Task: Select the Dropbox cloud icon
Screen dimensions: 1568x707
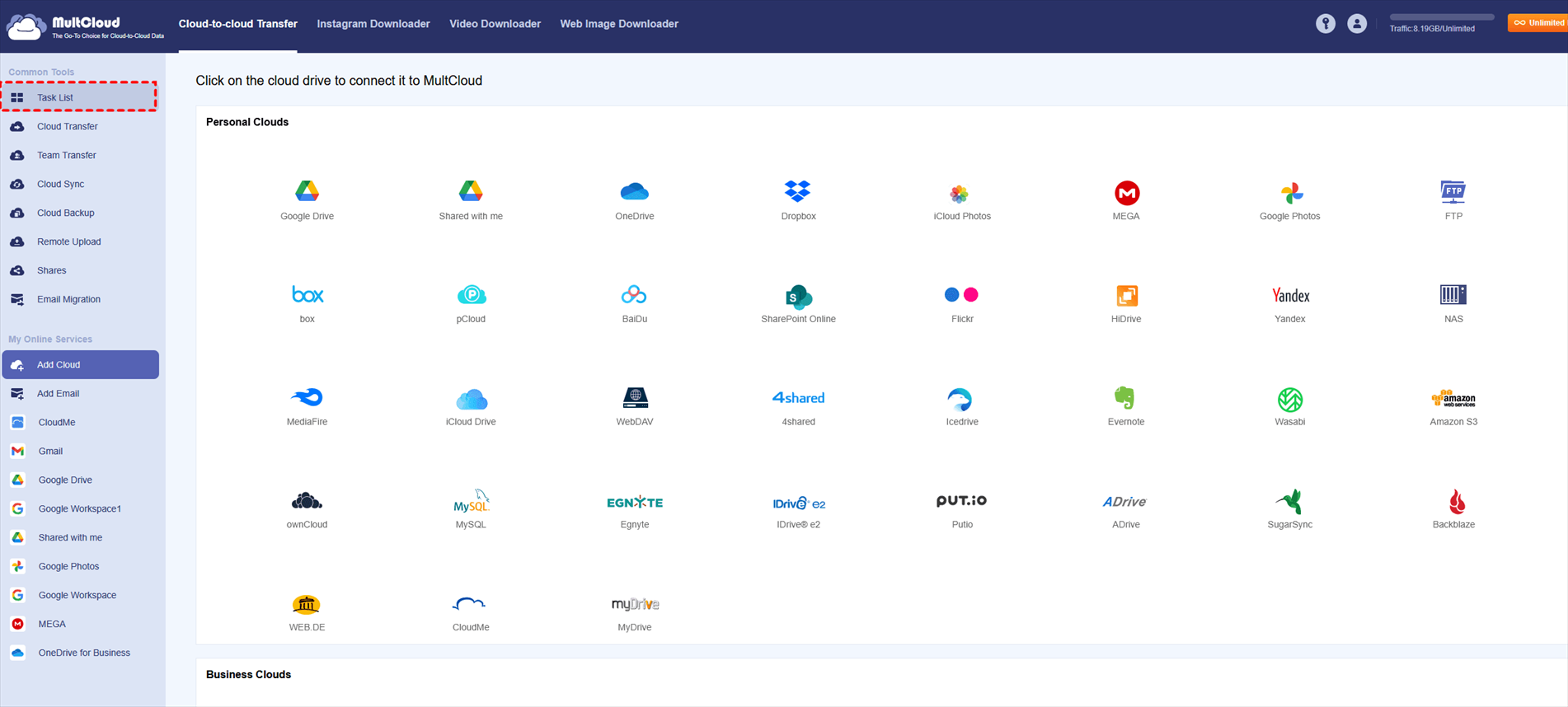Action: [x=797, y=192]
